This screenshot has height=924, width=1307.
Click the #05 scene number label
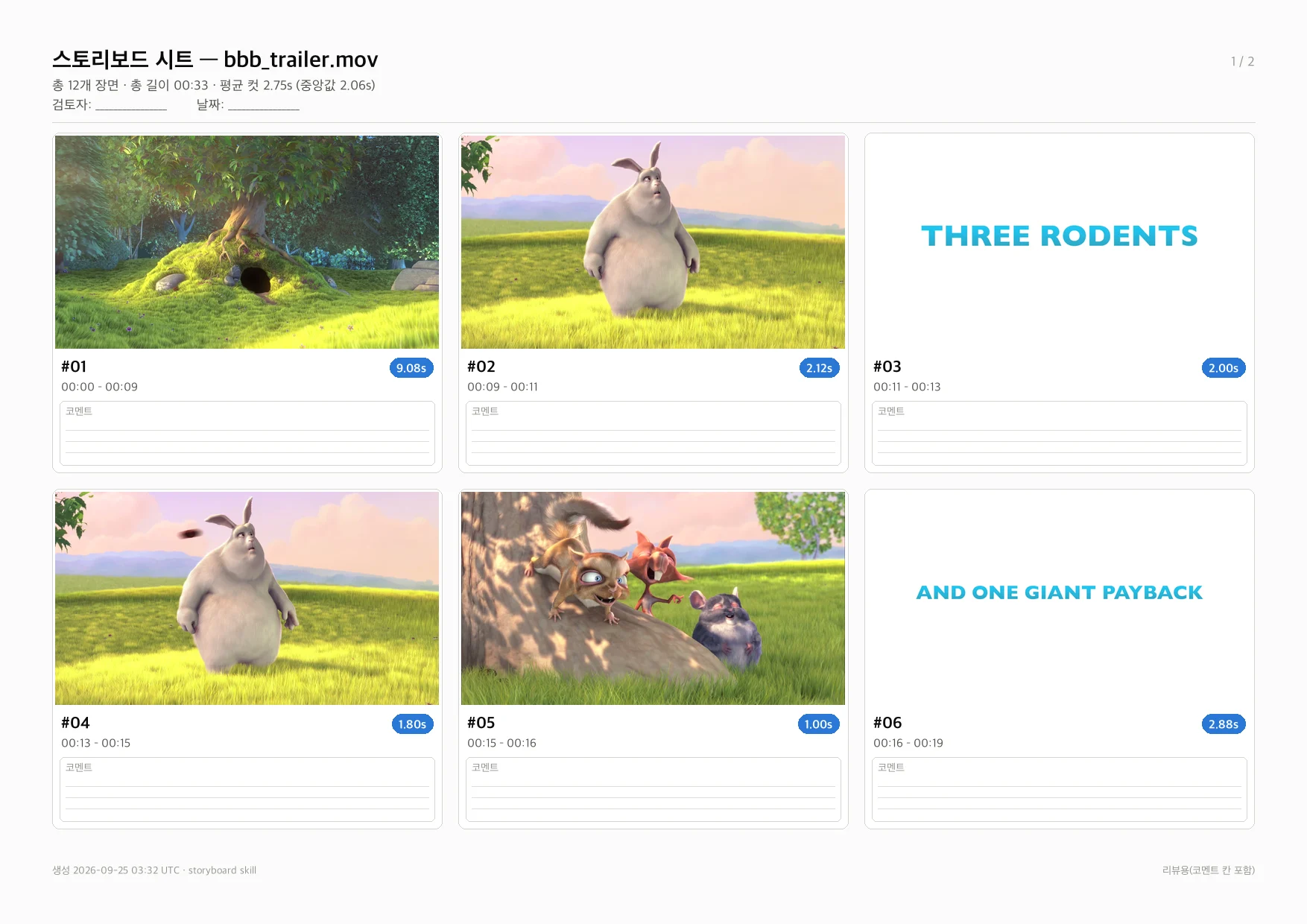(x=481, y=723)
